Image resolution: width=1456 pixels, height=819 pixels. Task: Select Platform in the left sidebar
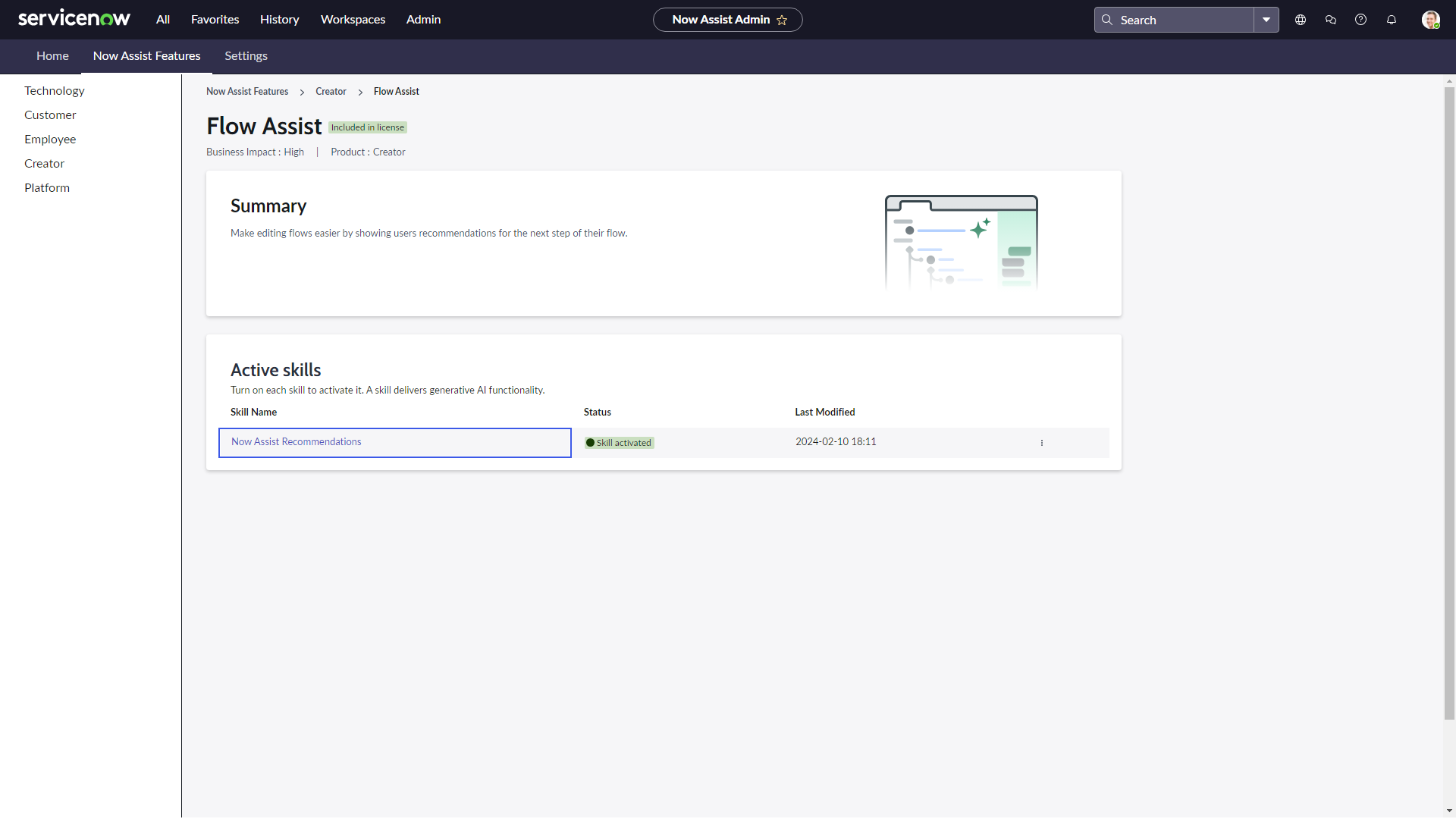46,187
